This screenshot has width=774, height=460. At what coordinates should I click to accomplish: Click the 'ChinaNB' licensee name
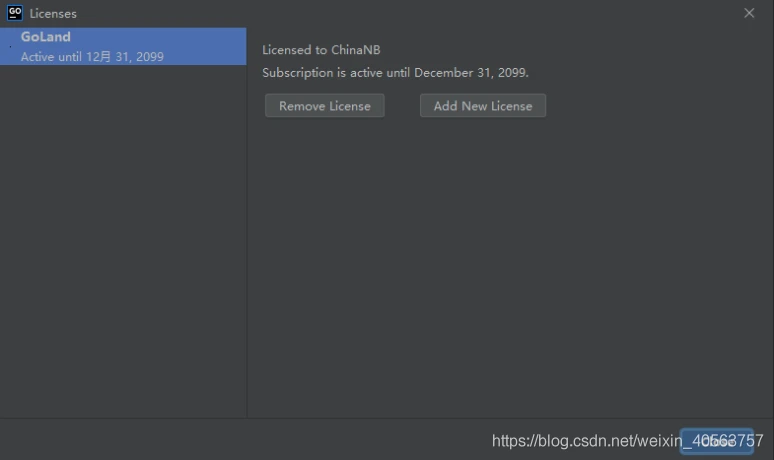click(355, 50)
